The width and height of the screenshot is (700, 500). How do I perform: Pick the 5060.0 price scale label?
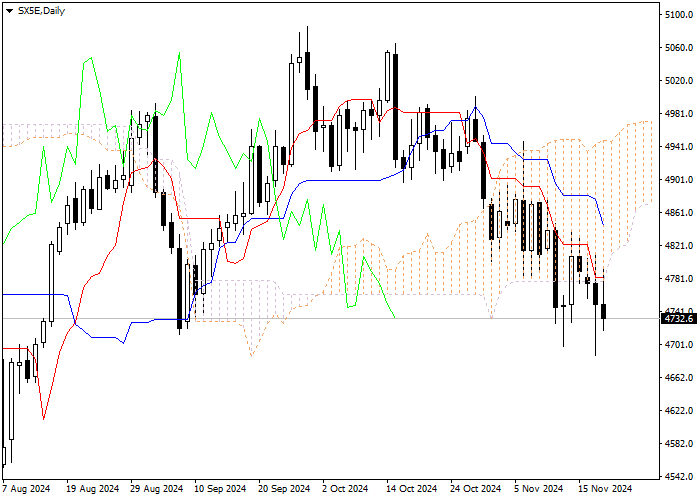coord(679,48)
